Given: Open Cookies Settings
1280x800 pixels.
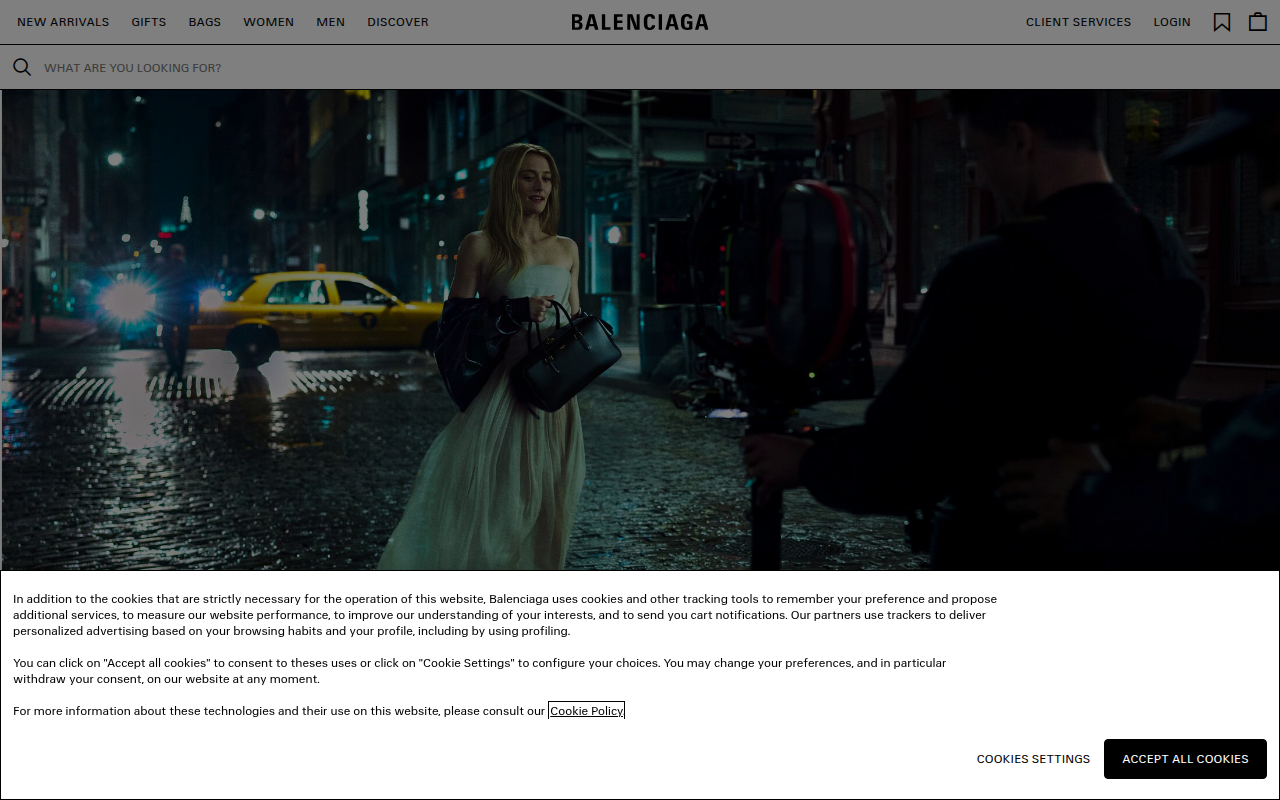Looking at the screenshot, I should pyautogui.click(x=1033, y=759).
